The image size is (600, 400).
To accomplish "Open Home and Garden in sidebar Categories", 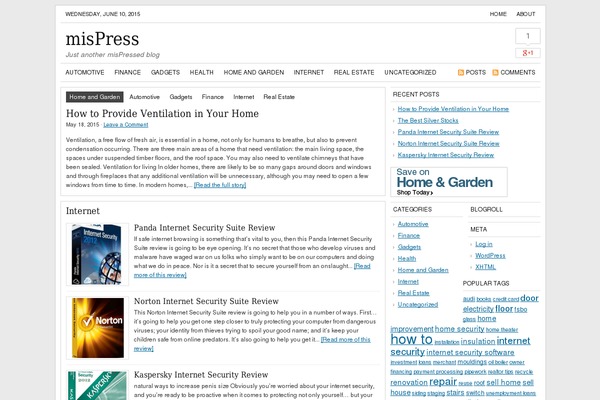I will (x=423, y=270).
